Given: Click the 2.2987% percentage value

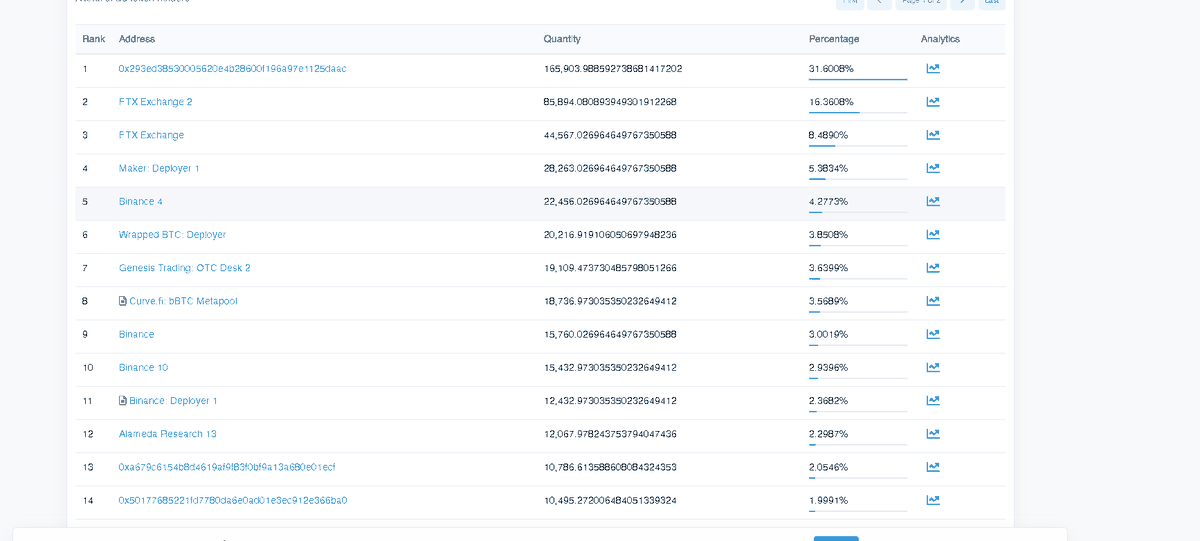Looking at the screenshot, I should click(828, 434).
